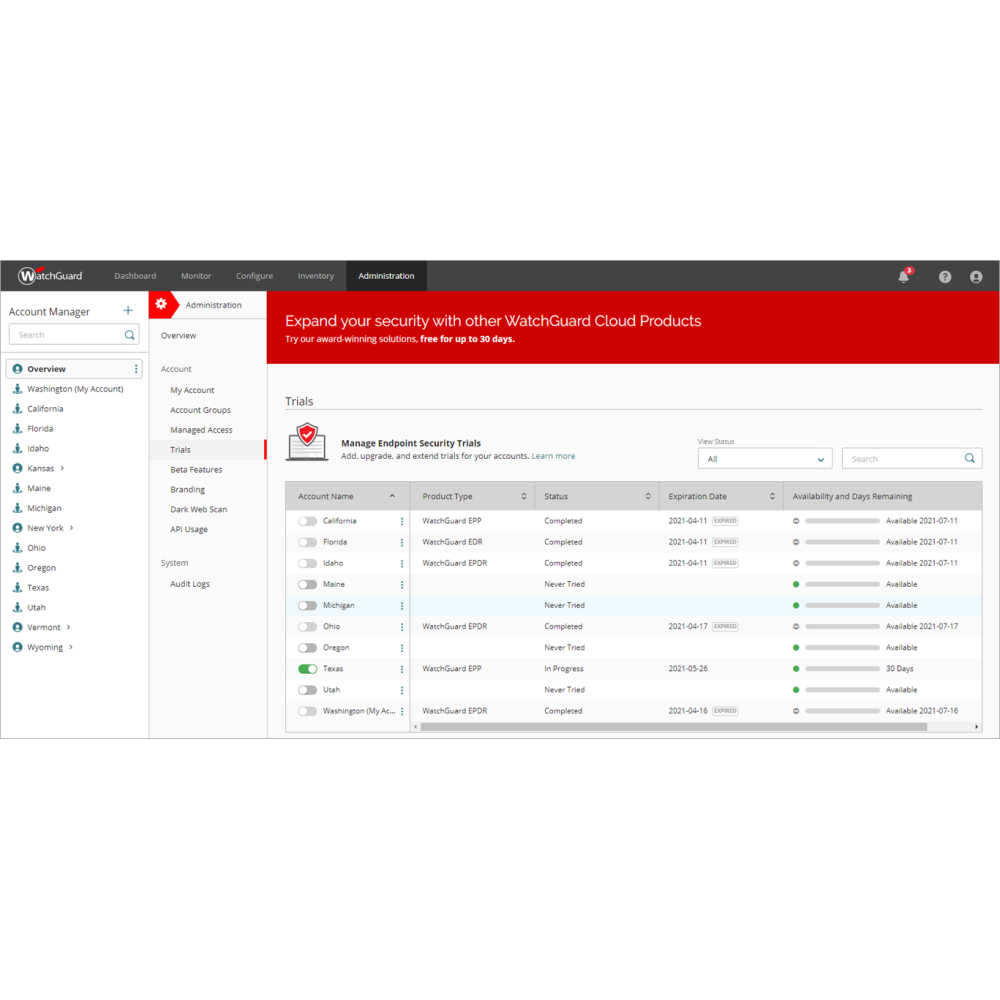1000x1000 pixels.
Task: Enable the Maine trial switch
Action: [307, 584]
